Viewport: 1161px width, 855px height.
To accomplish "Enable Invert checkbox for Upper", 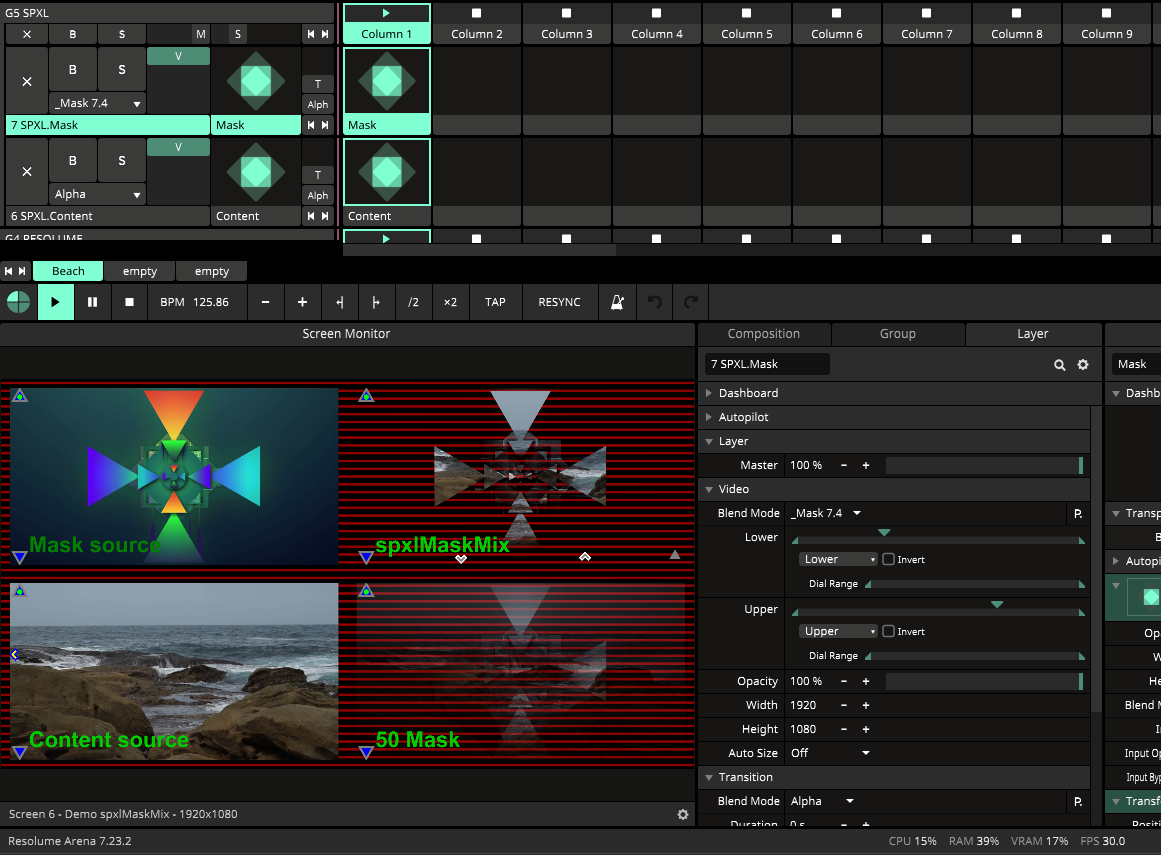I will [x=889, y=631].
